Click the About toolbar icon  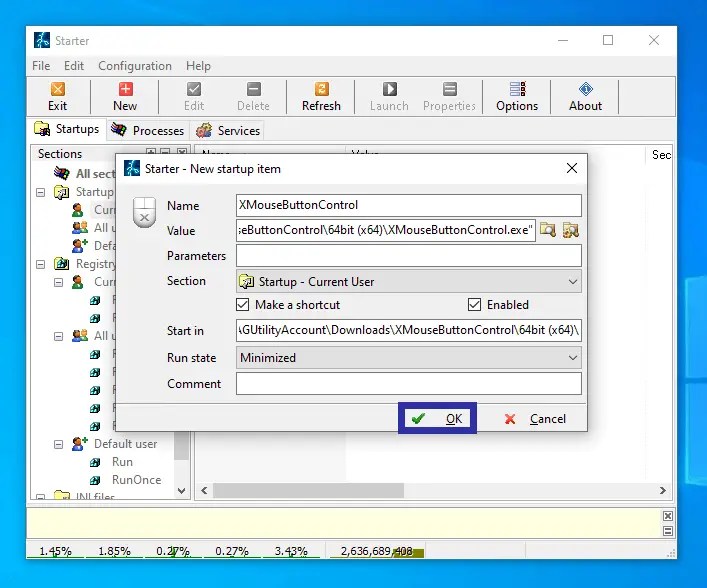coord(585,96)
